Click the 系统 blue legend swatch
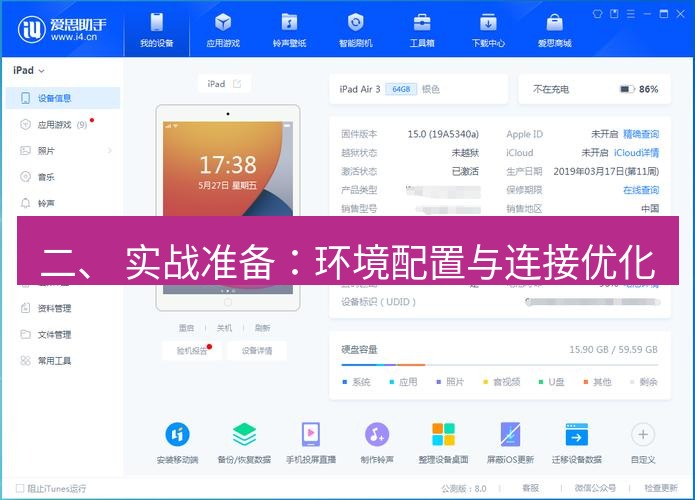This screenshot has width=695, height=500. [345, 382]
